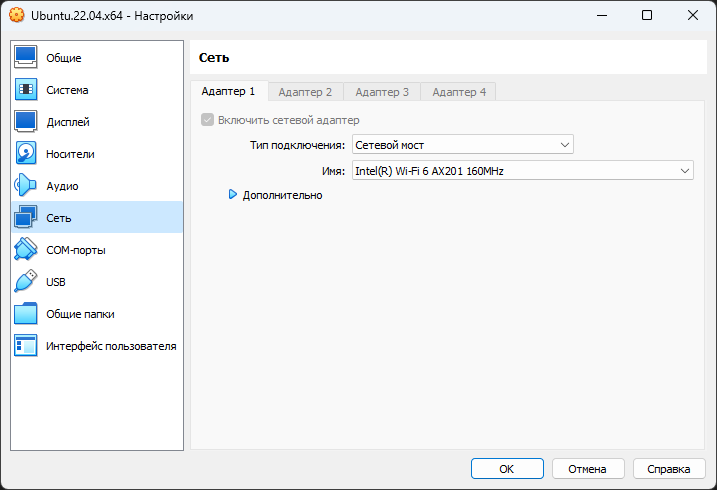This screenshot has width=717, height=490.
Task: Switch to the Адаптер 3 tab
Action: [382, 92]
